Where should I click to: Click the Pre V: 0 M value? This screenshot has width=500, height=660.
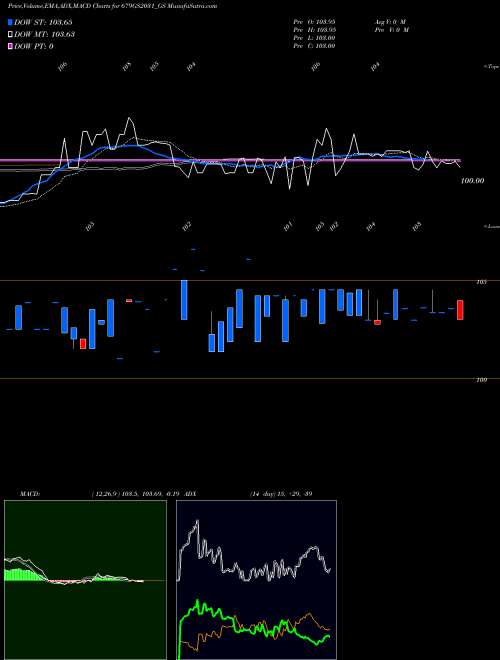pyautogui.click(x=392, y=29)
